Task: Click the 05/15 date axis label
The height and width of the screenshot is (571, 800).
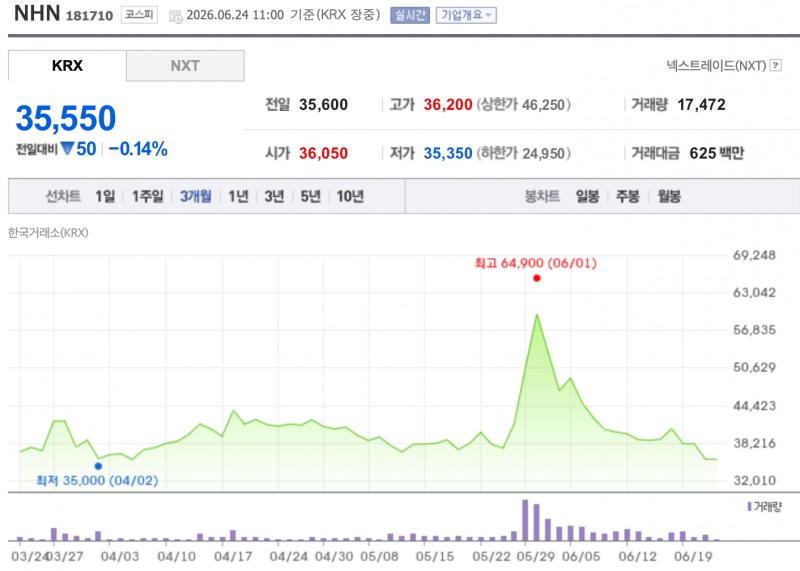Action: tap(435, 556)
